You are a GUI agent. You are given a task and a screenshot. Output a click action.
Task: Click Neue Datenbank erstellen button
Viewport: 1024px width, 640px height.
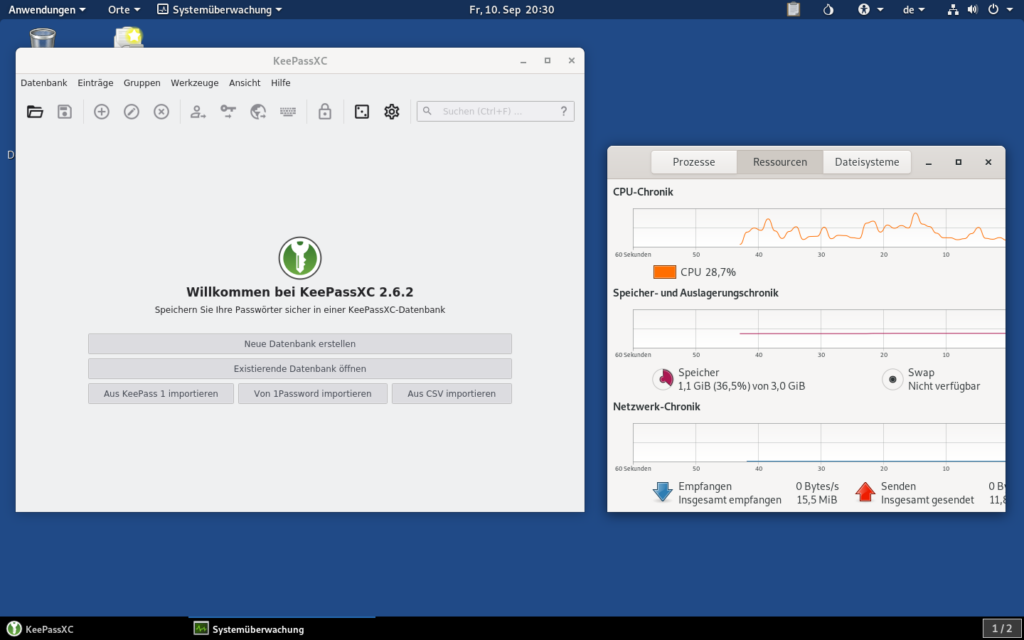(300, 344)
